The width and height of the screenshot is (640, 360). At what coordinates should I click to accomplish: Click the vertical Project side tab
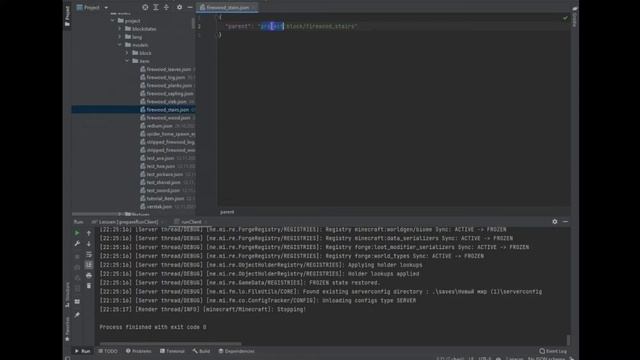67,16
